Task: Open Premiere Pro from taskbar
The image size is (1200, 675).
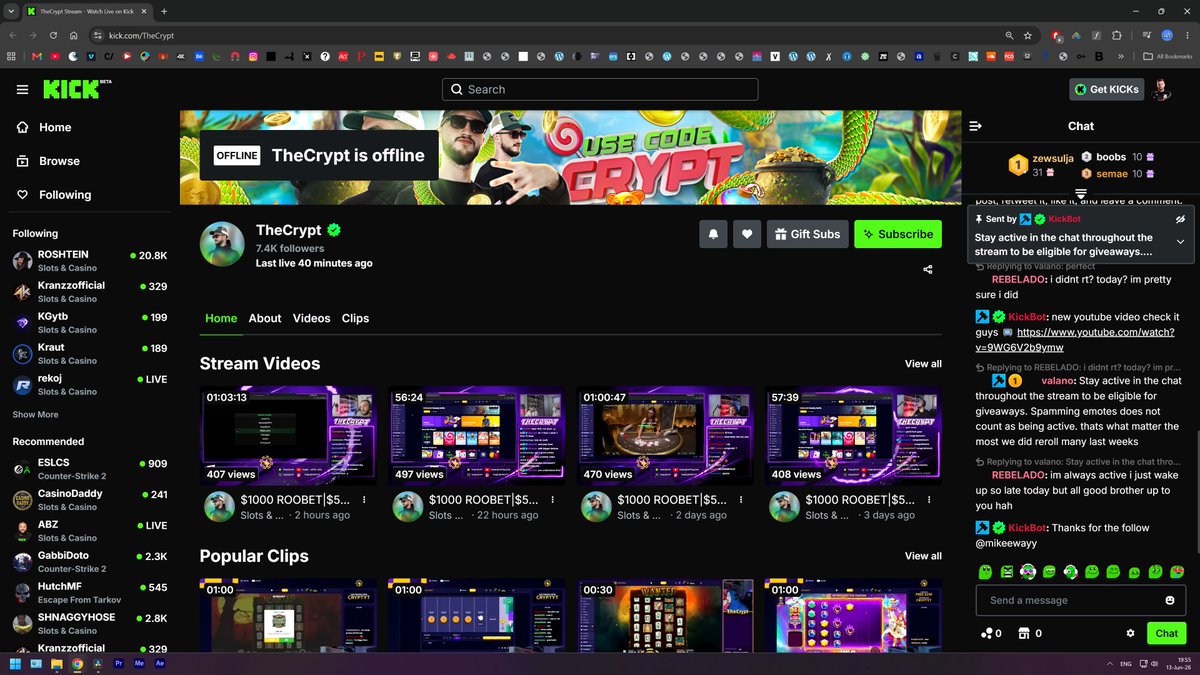Action: [119, 663]
